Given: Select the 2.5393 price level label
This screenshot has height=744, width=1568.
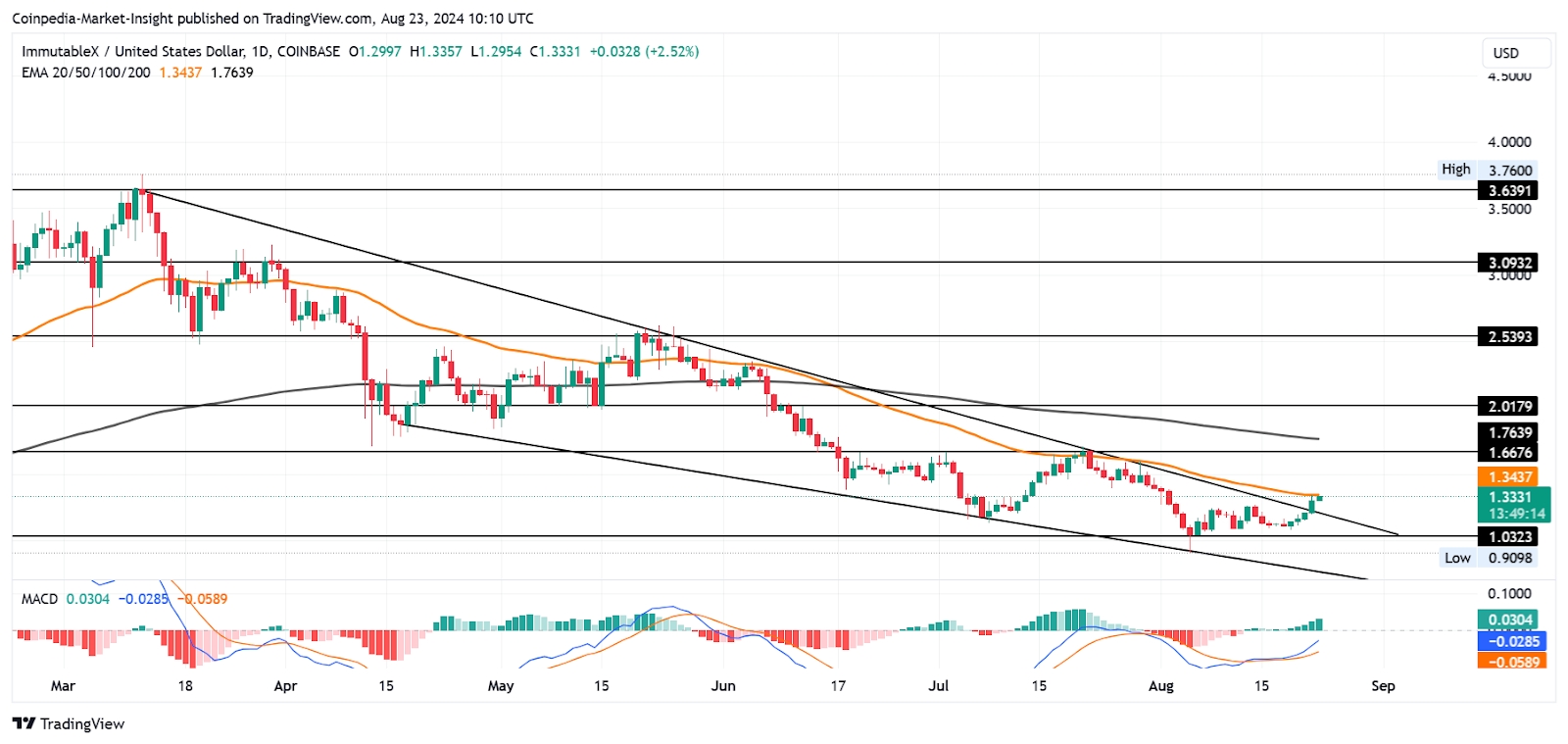Looking at the screenshot, I should click(x=1509, y=336).
